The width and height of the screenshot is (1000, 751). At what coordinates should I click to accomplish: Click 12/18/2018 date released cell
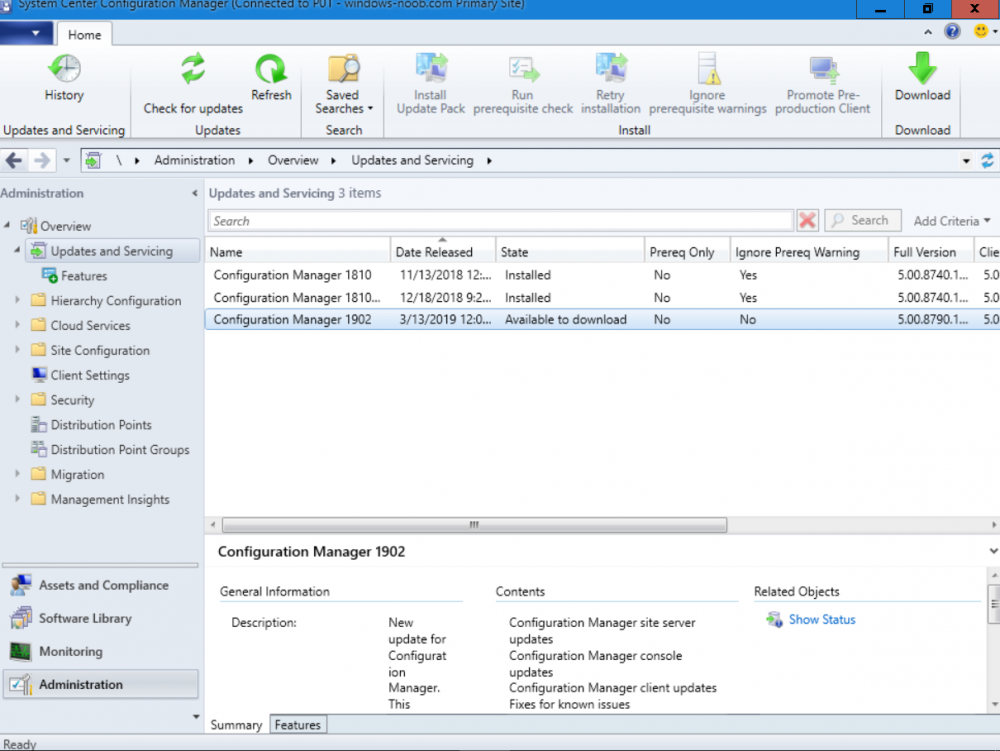pyautogui.click(x=445, y=298)
